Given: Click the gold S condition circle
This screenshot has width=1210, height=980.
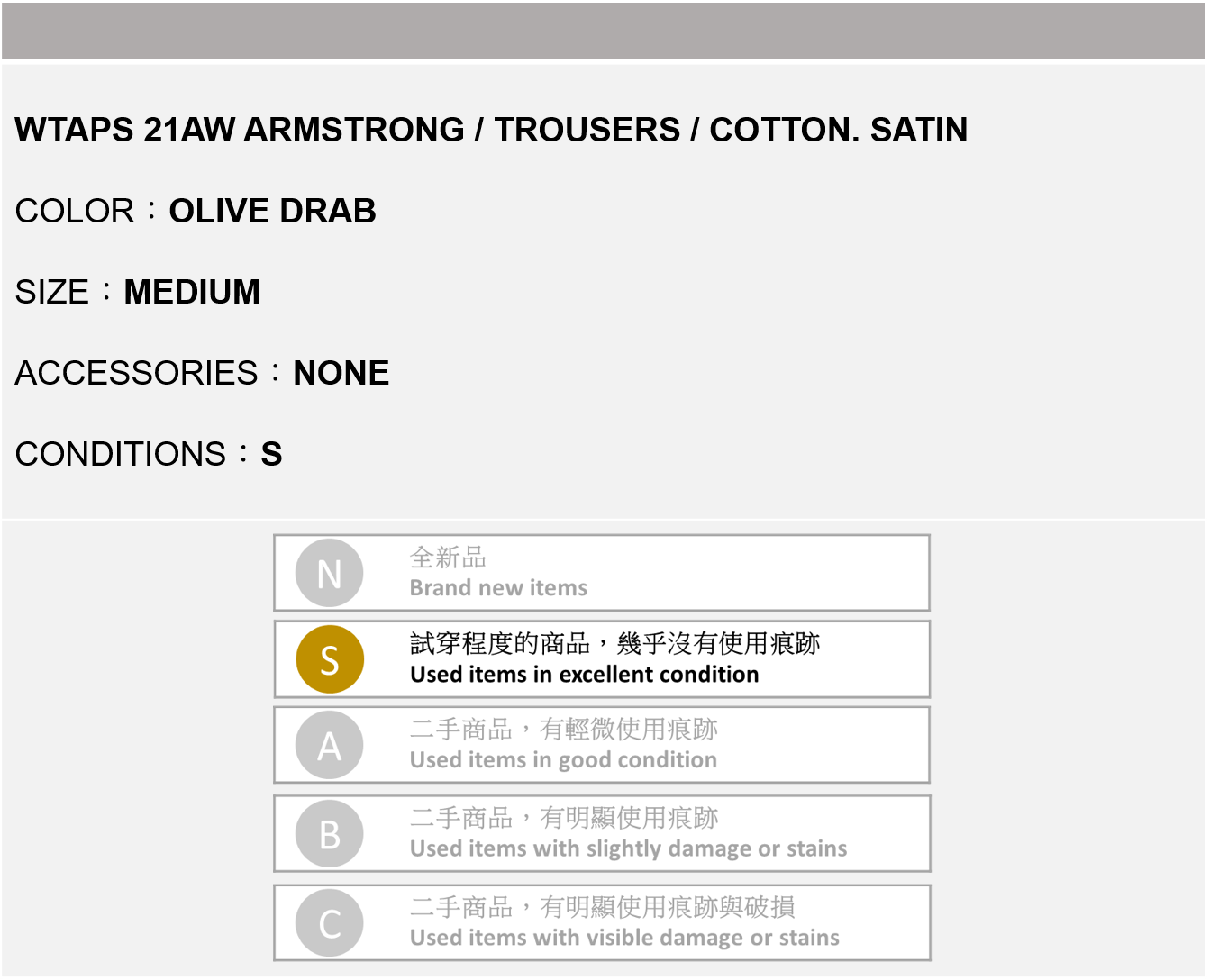Looking at the screenshot, I should click(x=330, y=659).
